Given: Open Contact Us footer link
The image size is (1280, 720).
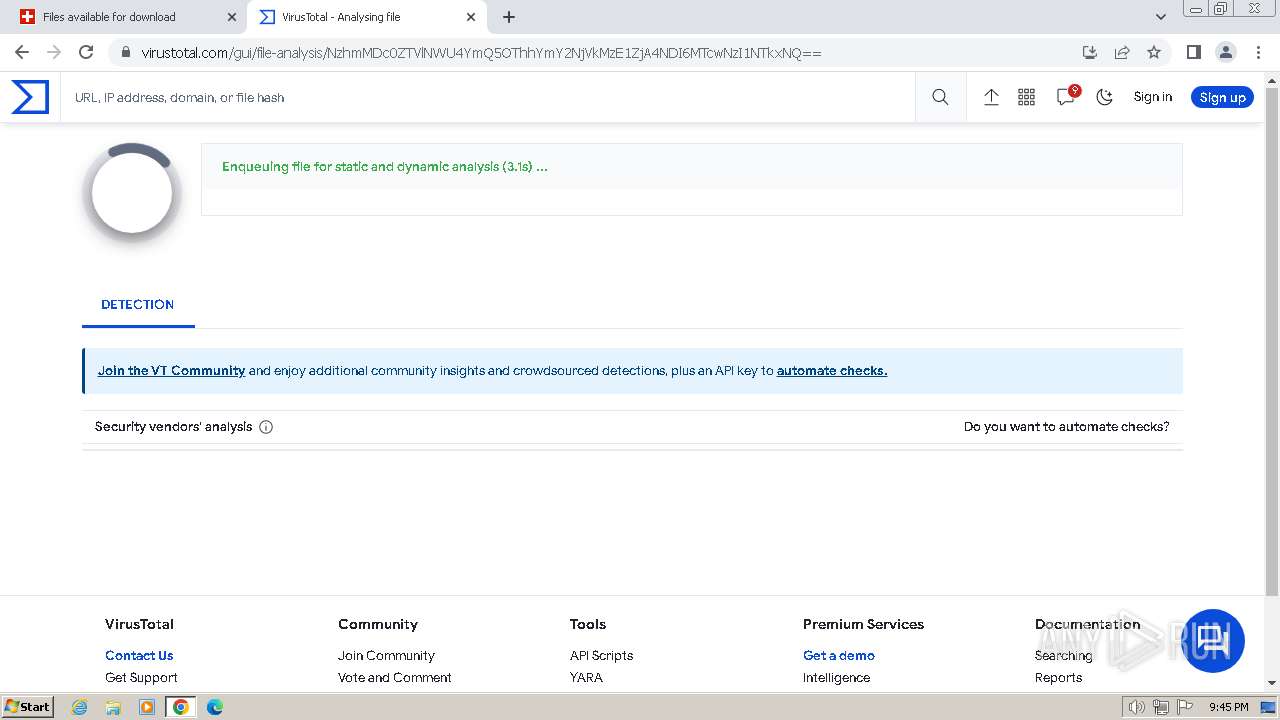Looking at the screenshot, I should click(x=139, y=655).
